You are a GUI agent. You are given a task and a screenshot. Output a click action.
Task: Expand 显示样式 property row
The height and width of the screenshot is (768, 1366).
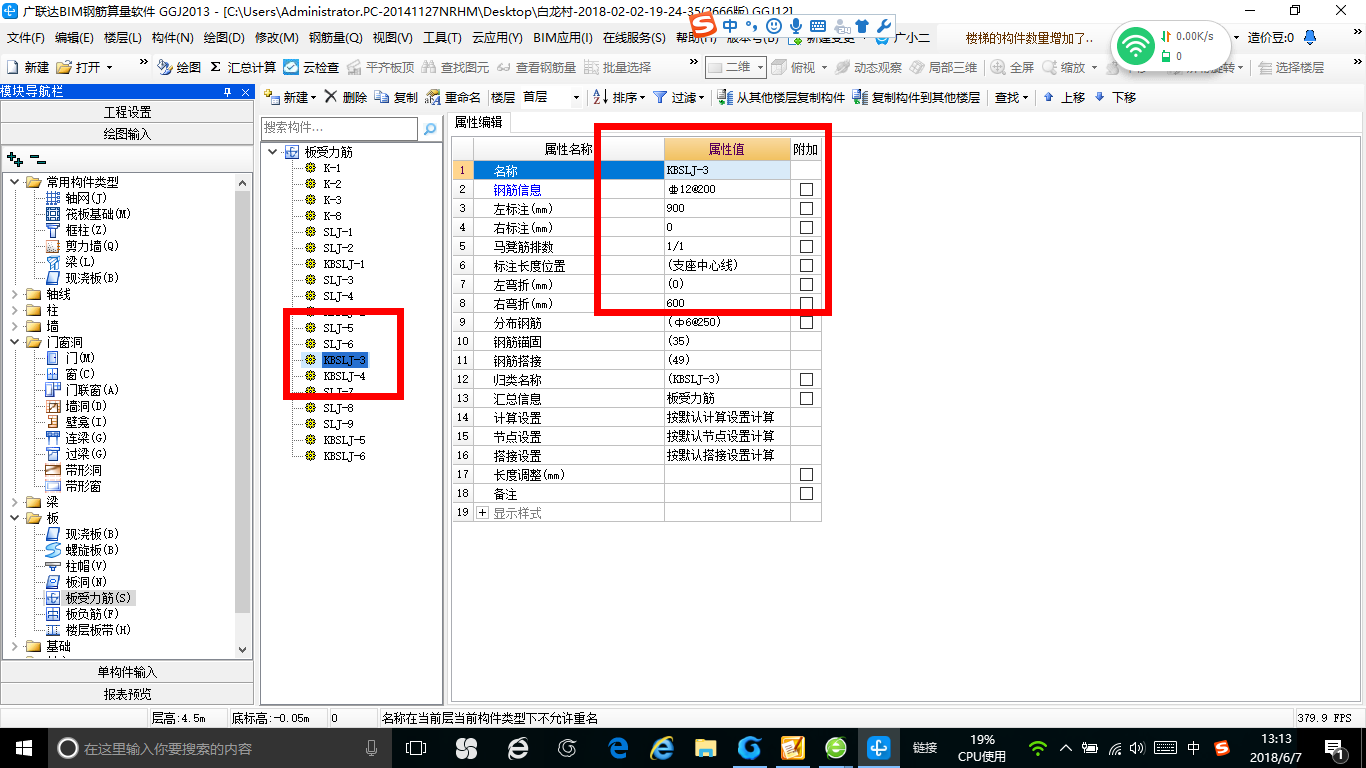click(483, 512)
